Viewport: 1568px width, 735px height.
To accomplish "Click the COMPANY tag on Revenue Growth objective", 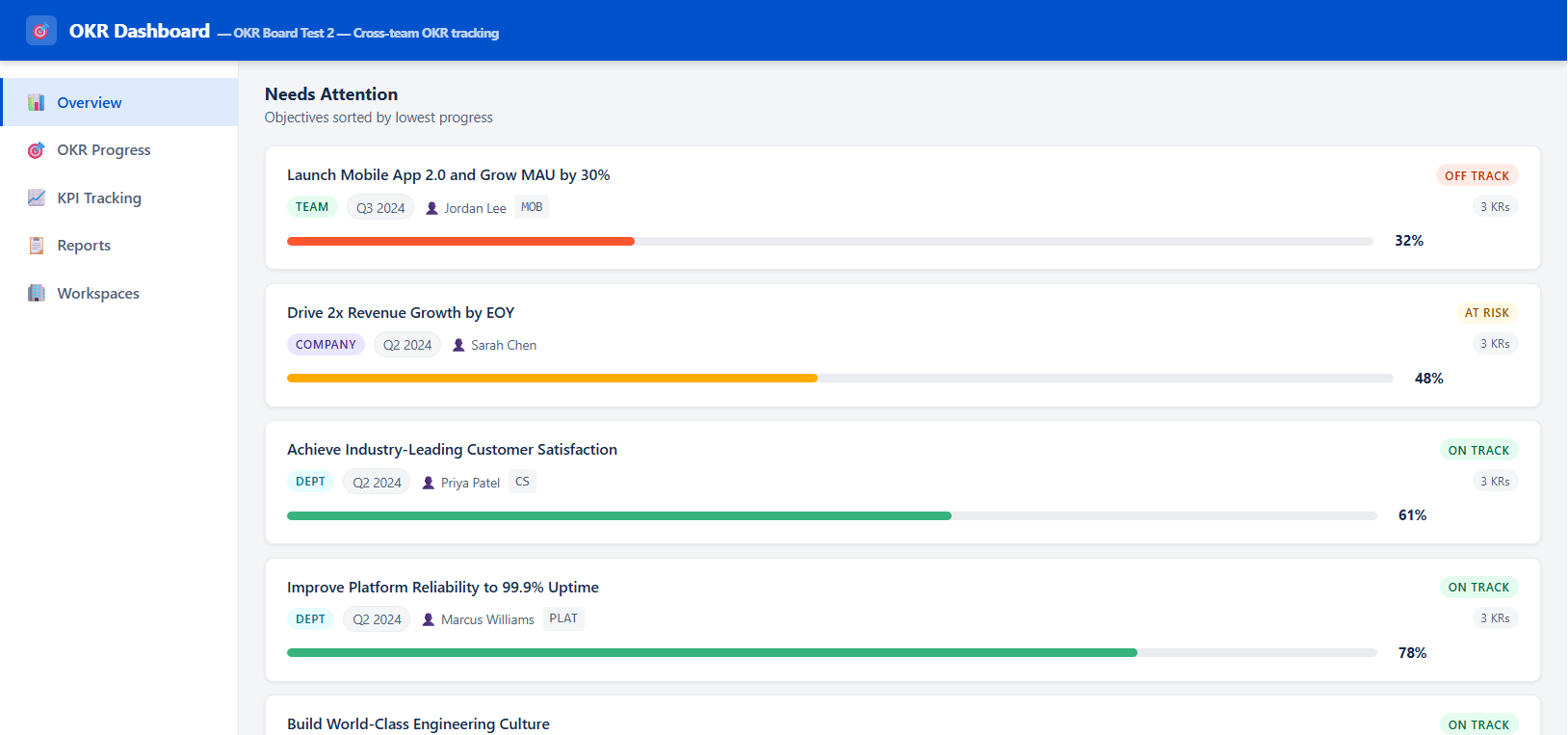I will (x=326, y=345).
